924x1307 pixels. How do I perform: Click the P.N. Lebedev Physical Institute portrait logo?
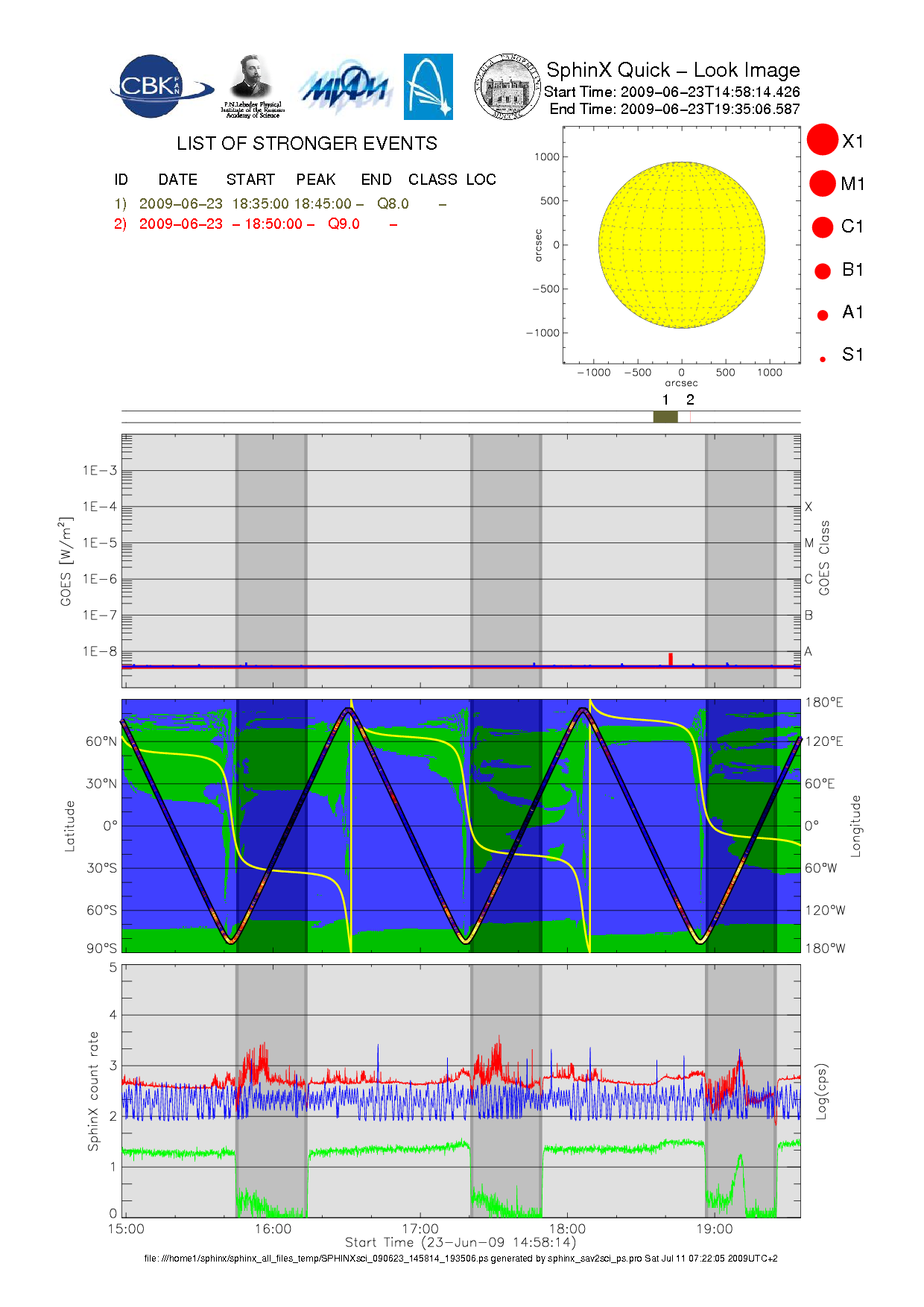click(x=253, y=86)
